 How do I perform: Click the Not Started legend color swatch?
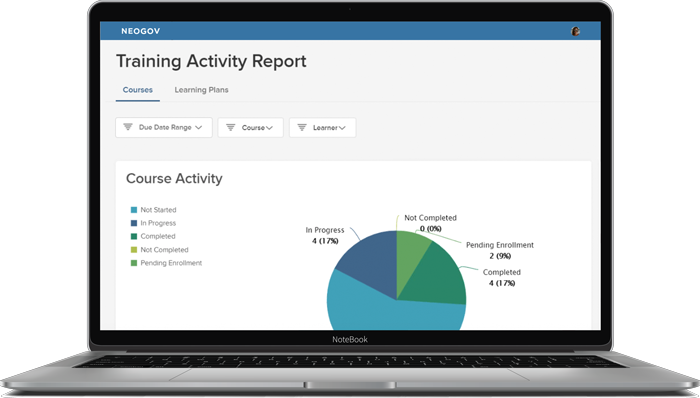click(x=133, y=210)
